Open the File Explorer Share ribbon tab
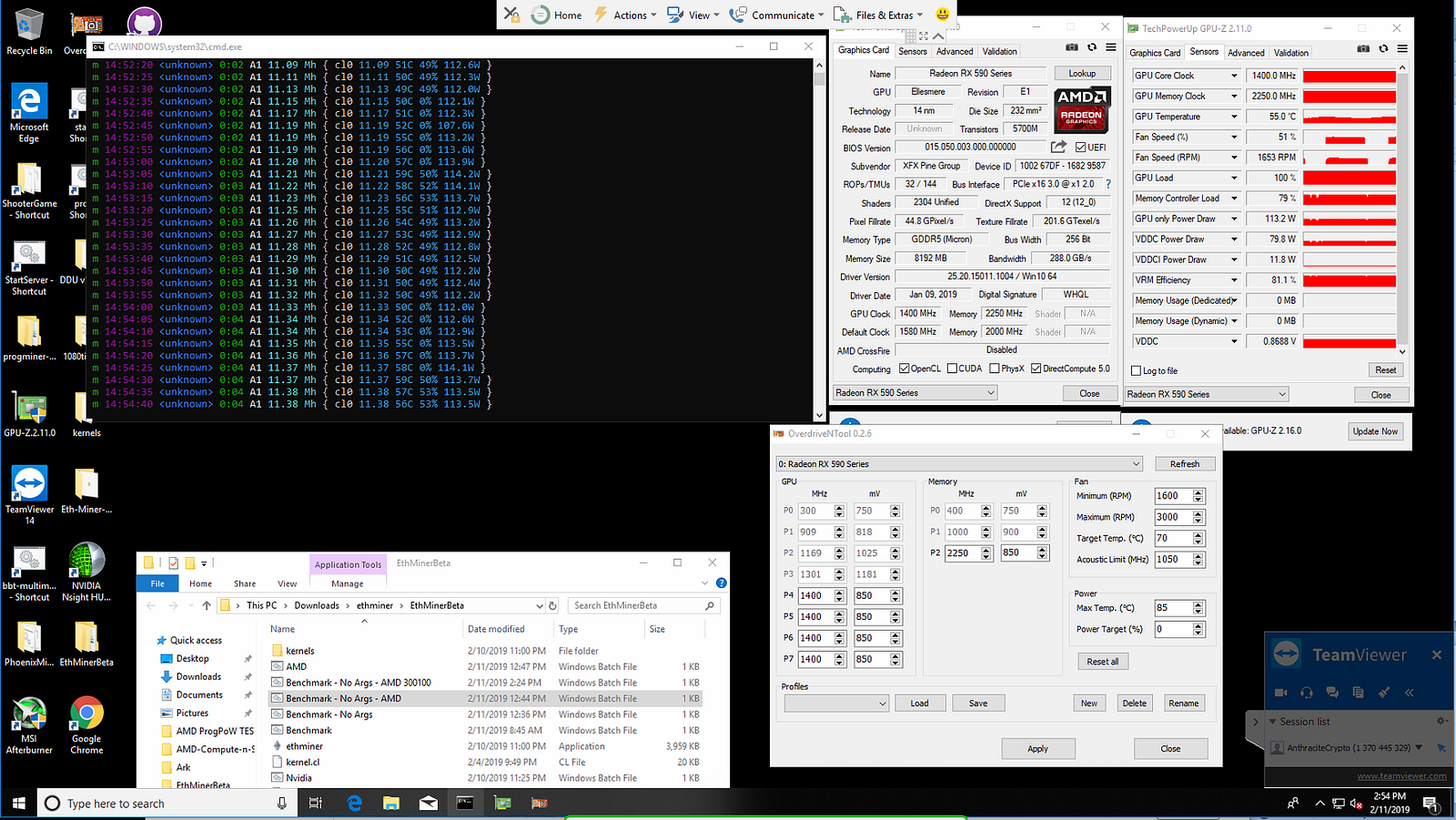 [245, 583]
